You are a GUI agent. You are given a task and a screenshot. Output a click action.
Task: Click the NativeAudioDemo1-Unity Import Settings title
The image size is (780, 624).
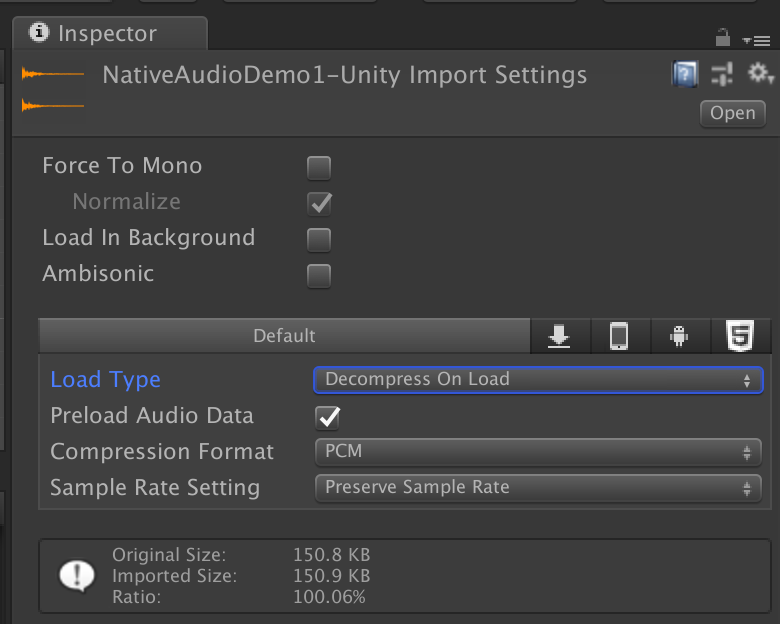345,76
